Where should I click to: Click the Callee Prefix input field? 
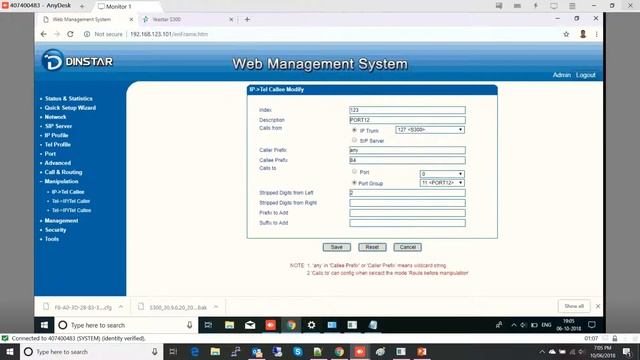(x=407, y=160)
